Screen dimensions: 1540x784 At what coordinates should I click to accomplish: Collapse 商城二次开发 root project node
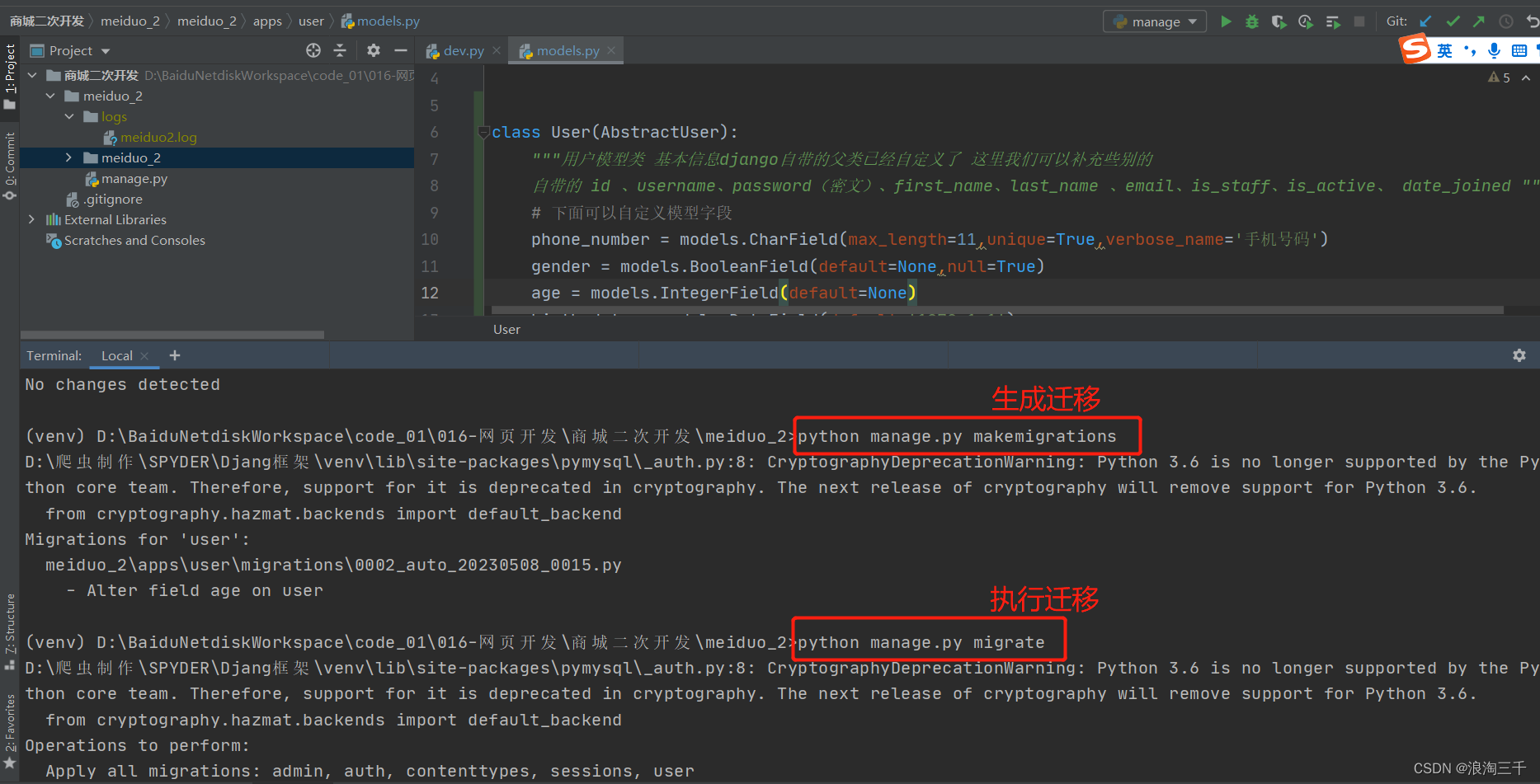point(32,75)
